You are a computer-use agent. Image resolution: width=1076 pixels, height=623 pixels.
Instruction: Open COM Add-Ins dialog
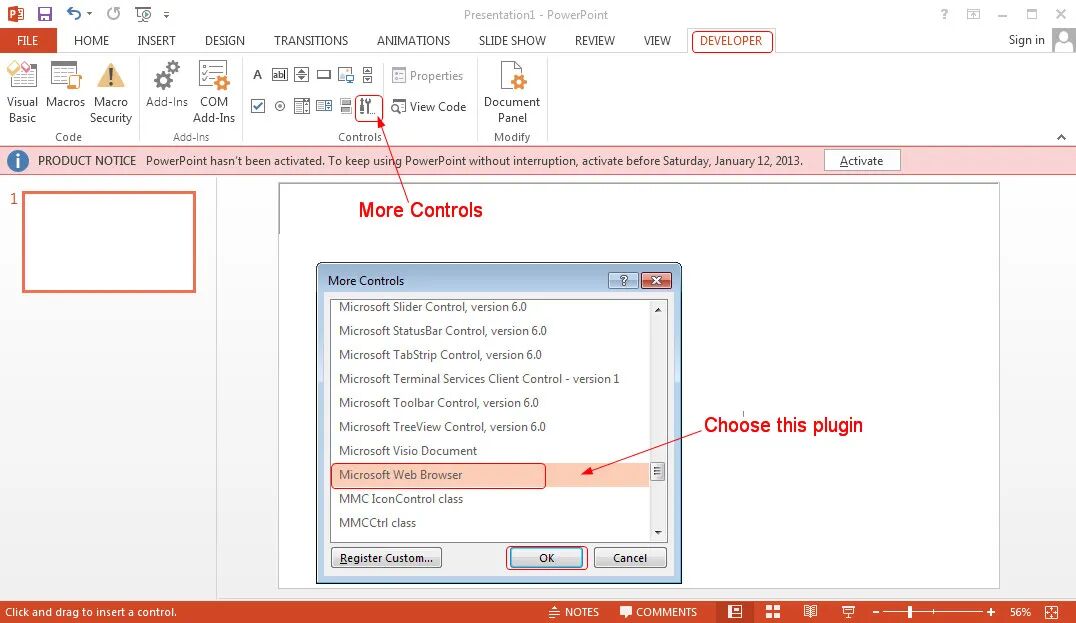point(213,92)
